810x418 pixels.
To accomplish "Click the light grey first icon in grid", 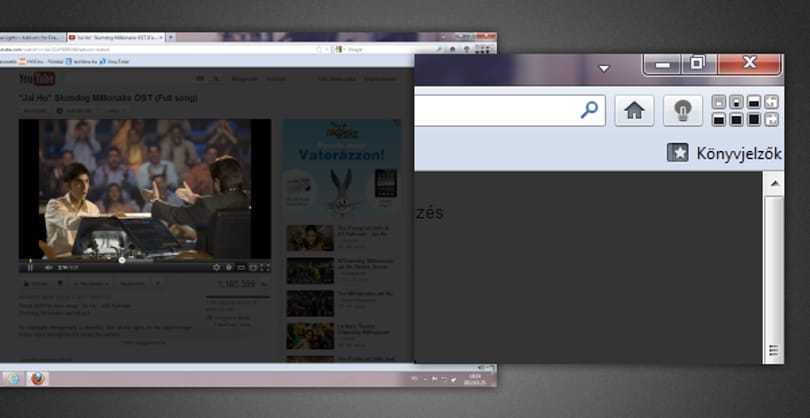I will point(719,102).
